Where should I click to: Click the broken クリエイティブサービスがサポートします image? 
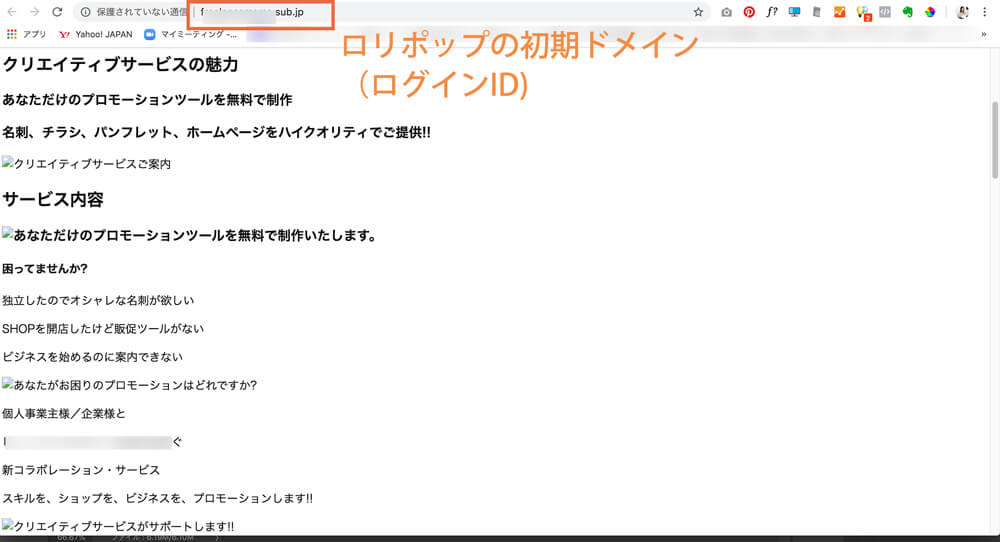(118, 526)
